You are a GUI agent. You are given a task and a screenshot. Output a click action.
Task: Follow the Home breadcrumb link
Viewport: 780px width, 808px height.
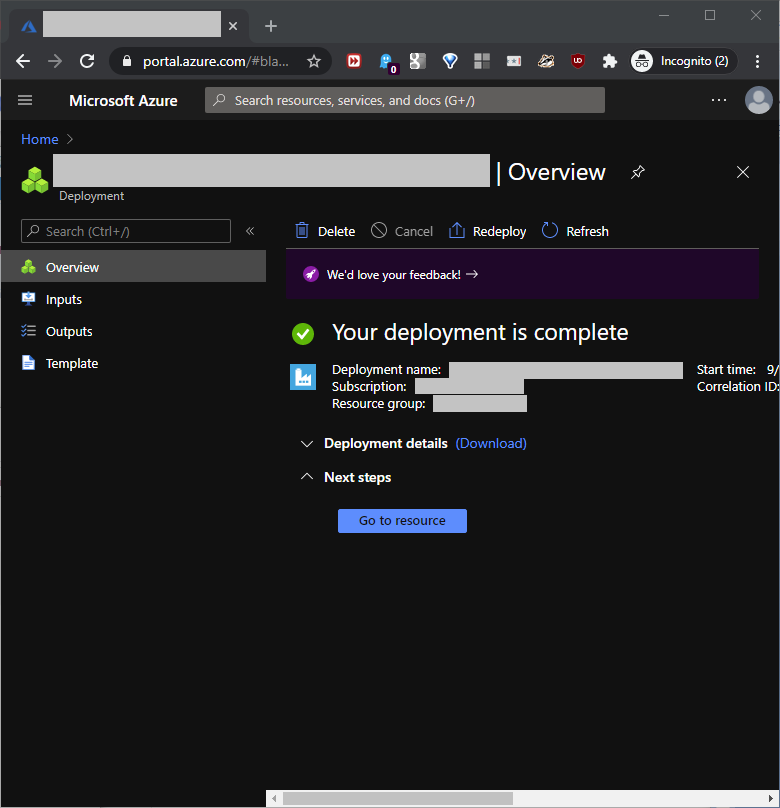point(40,139)
